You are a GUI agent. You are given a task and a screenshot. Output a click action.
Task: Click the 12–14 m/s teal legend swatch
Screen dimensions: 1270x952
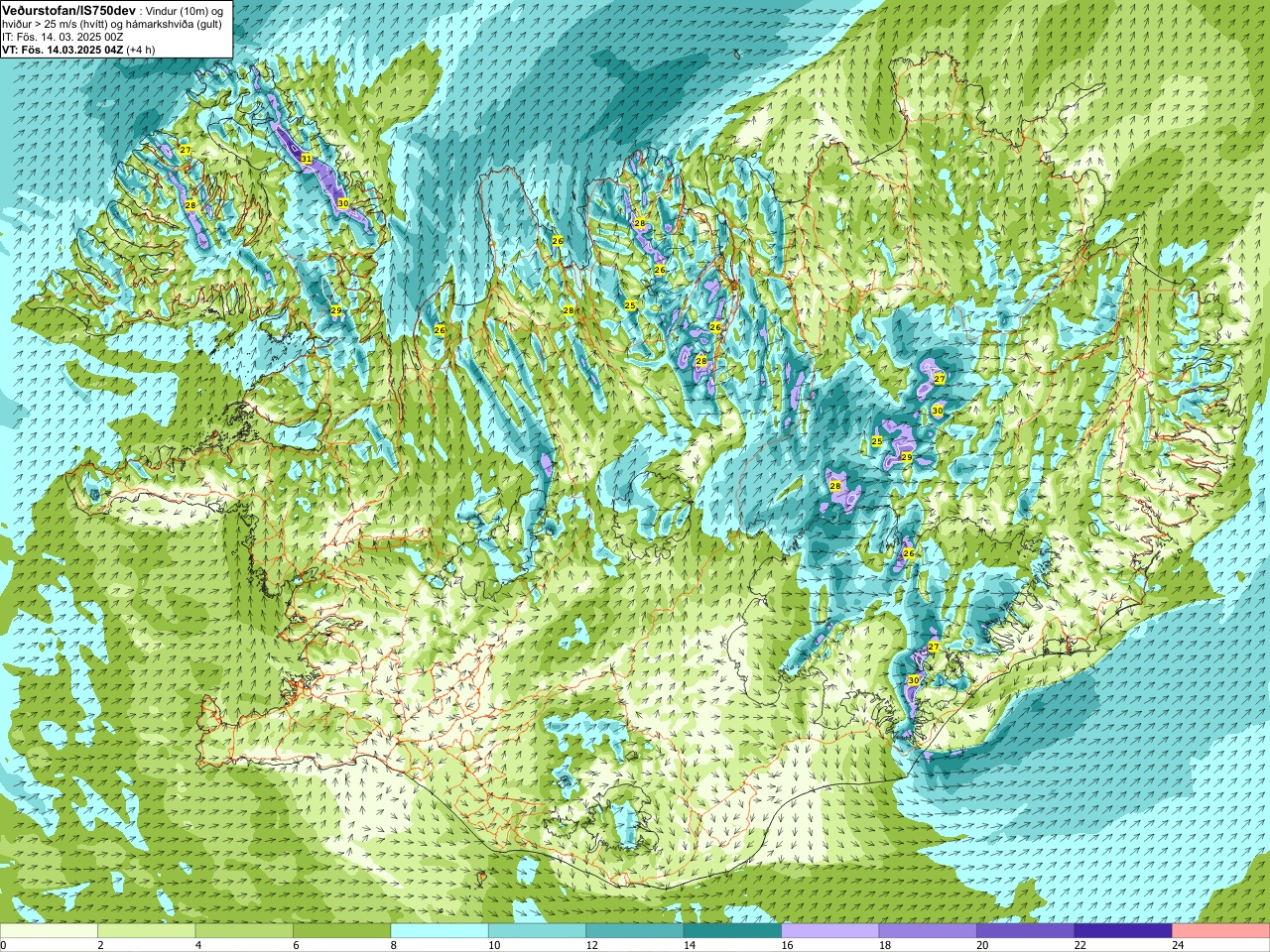point(635,931)
